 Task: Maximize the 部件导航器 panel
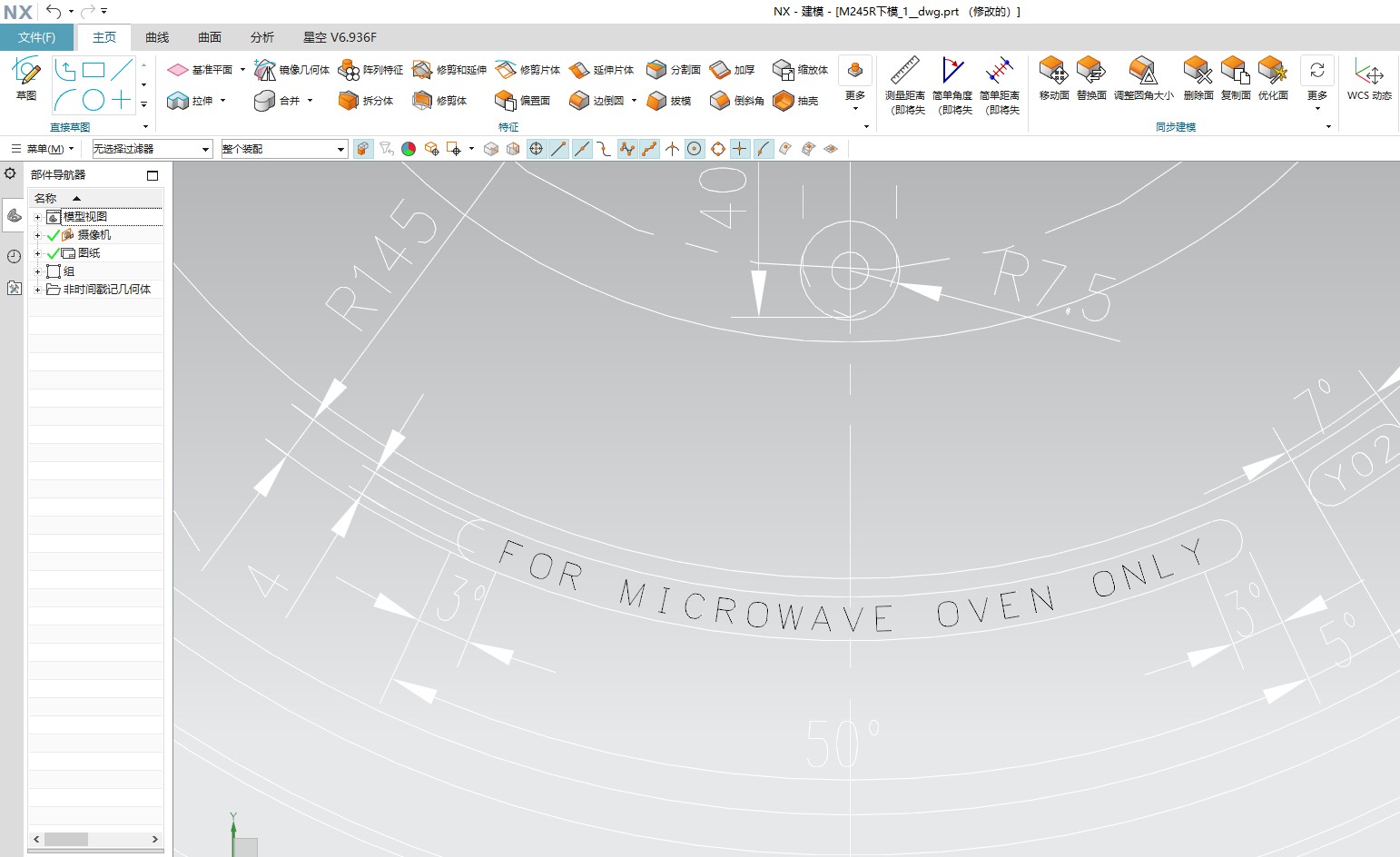153,175
